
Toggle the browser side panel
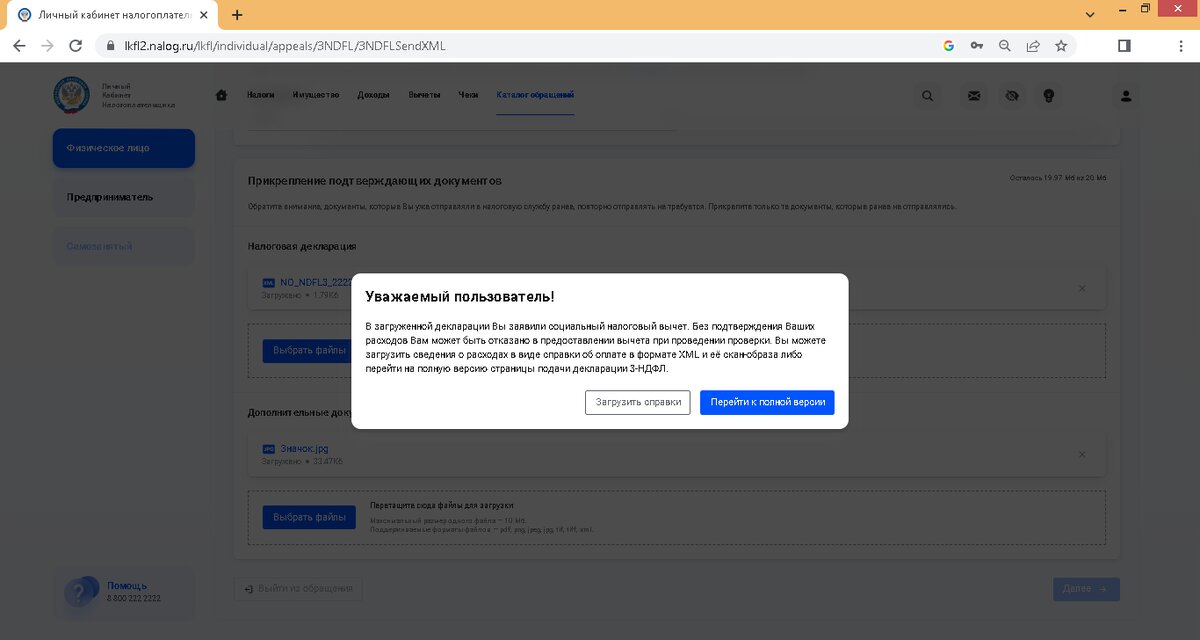pyautogui.click(x=1124, y=46)
